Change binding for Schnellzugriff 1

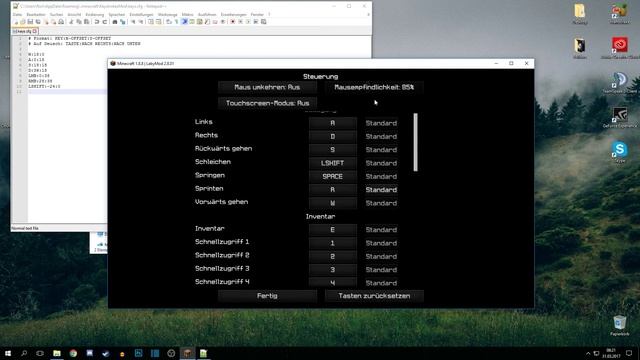click(x=333, y=243)
